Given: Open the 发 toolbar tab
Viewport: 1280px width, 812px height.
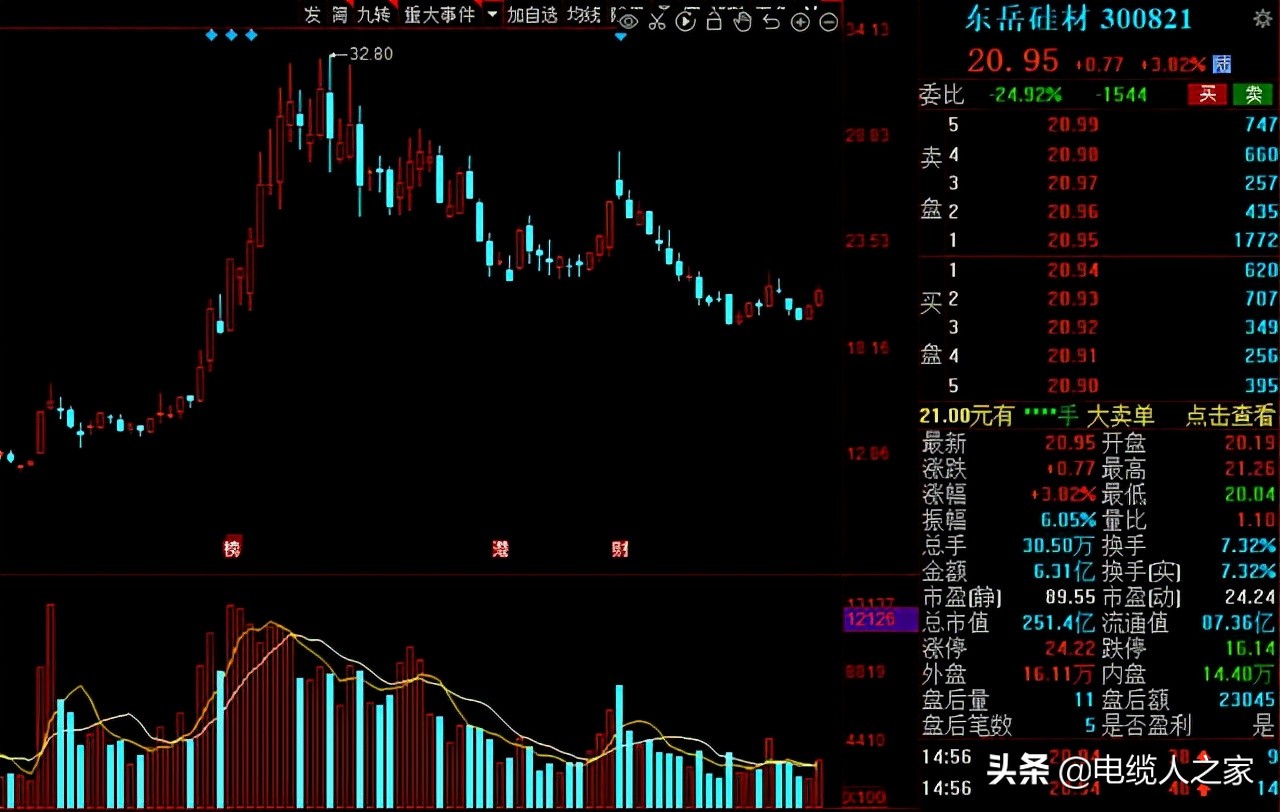Looking at the screenshot, I should (313, 14).
